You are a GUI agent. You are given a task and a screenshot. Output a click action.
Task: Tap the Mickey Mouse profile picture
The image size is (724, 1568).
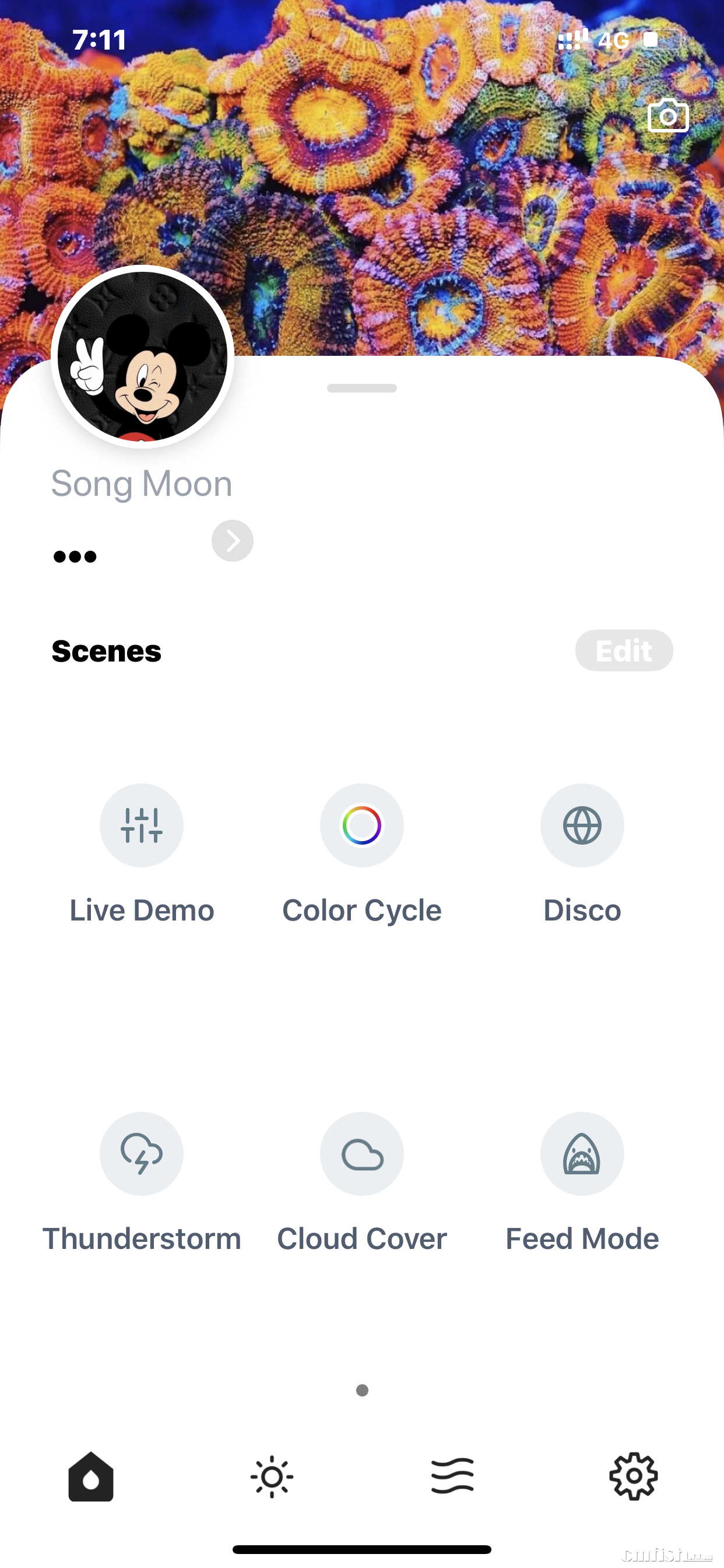[x=142, y=356]
